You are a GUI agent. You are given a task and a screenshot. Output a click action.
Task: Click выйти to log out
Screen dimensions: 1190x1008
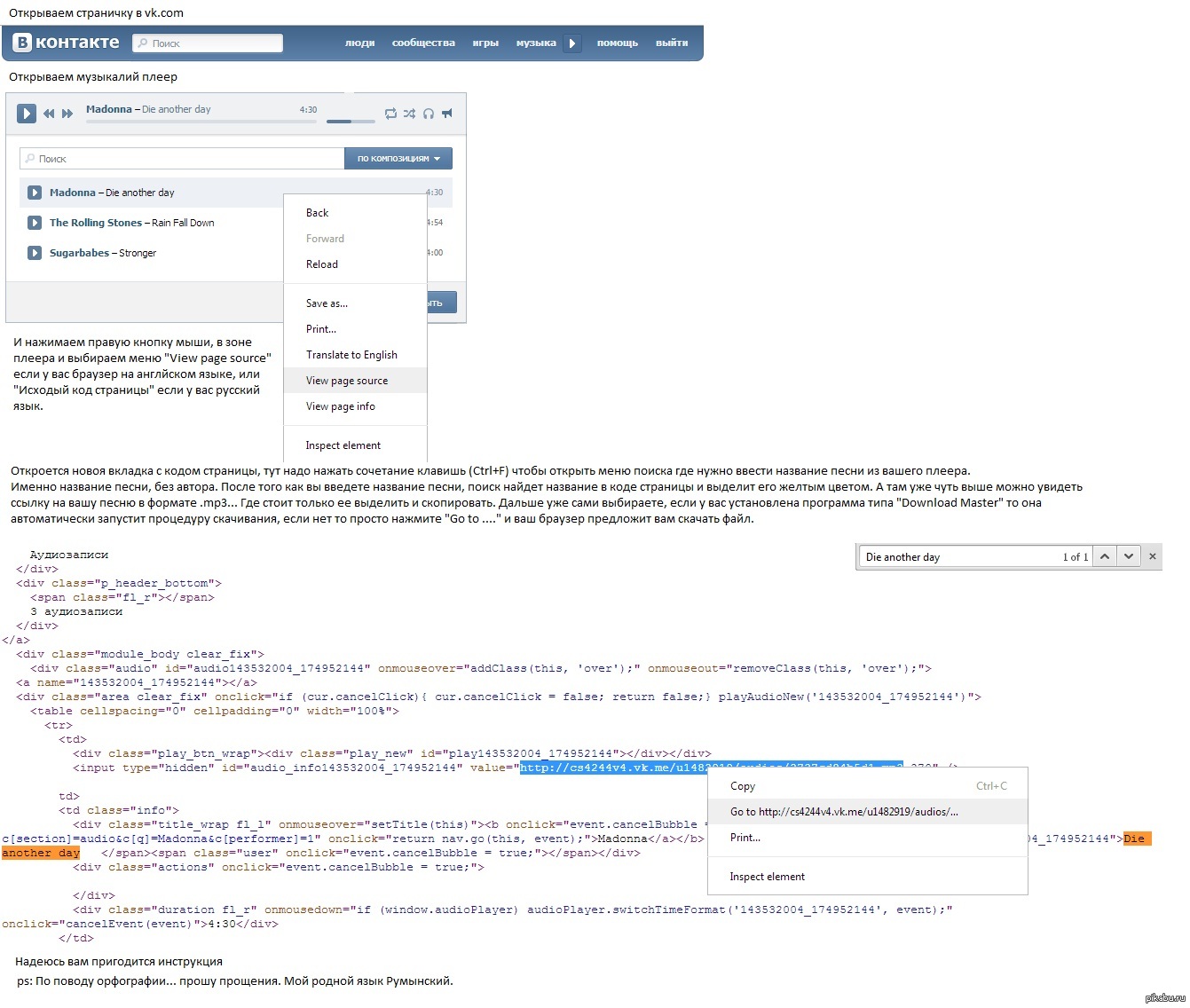[672, 43]
